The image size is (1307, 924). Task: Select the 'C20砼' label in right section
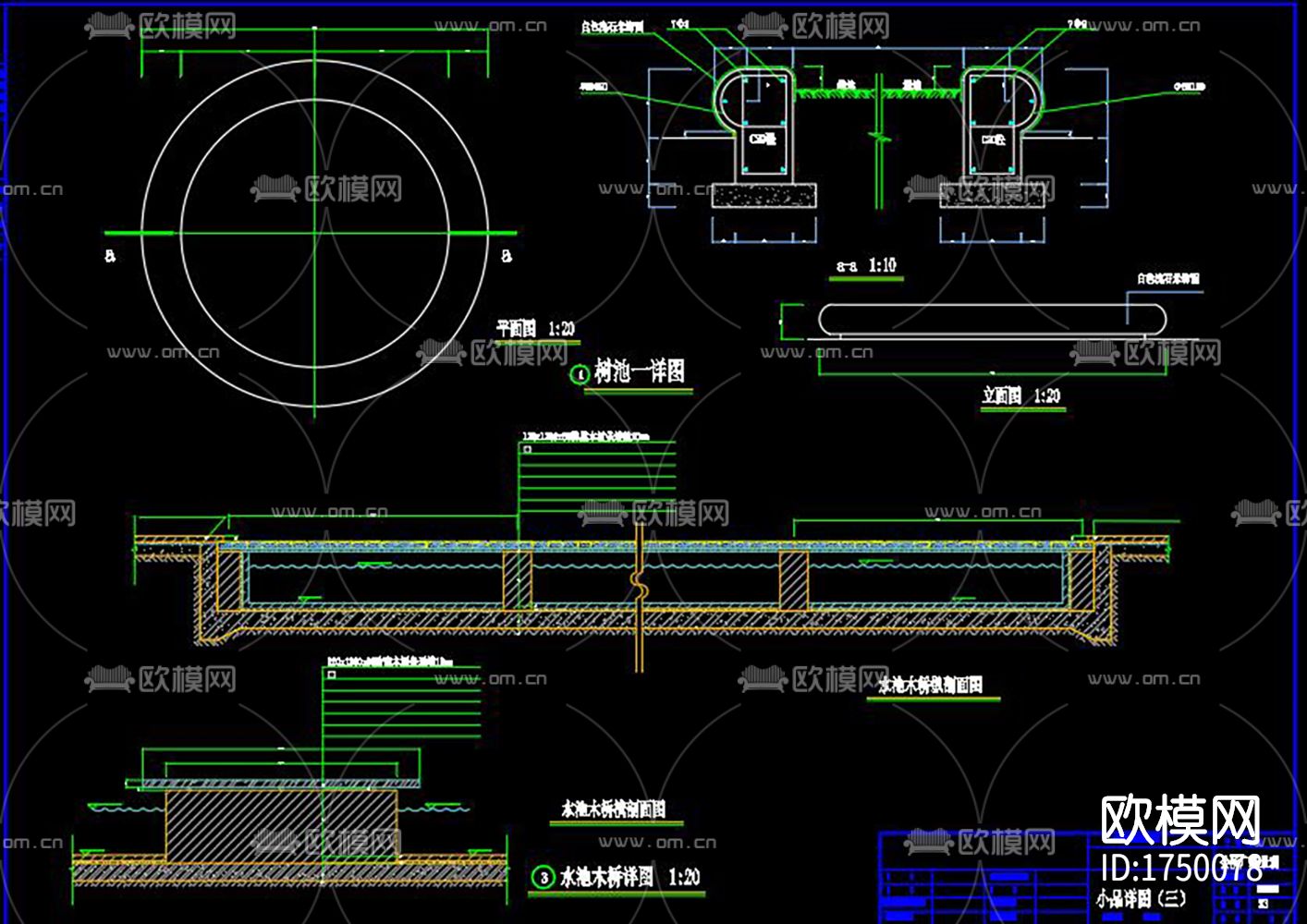[993, 140]
